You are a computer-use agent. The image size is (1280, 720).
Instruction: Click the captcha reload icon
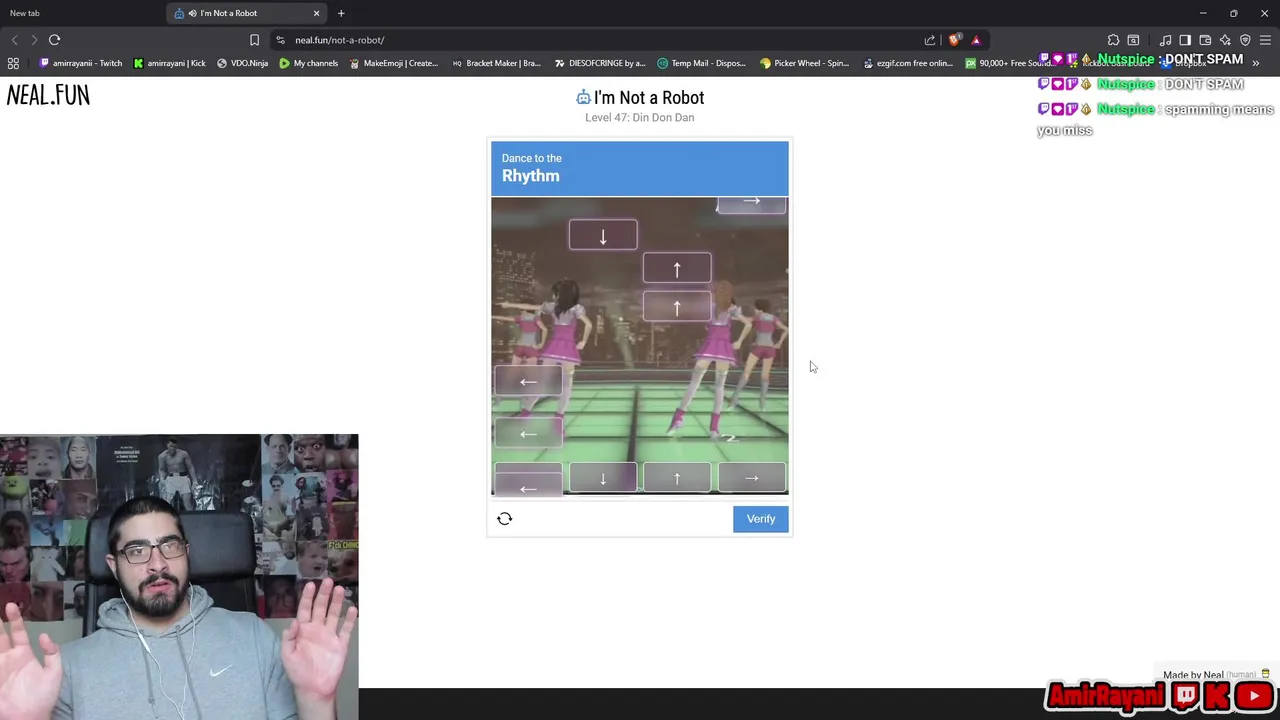pos(505,519)
